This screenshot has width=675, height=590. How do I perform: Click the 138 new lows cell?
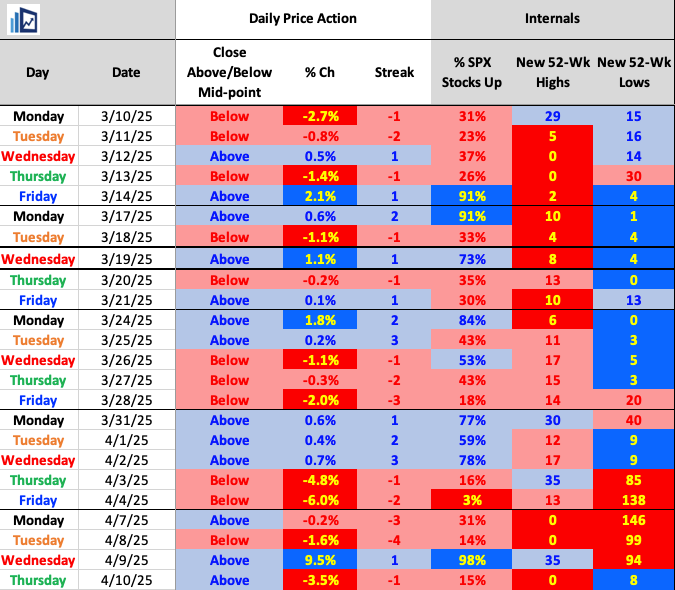tap(634, 500)
